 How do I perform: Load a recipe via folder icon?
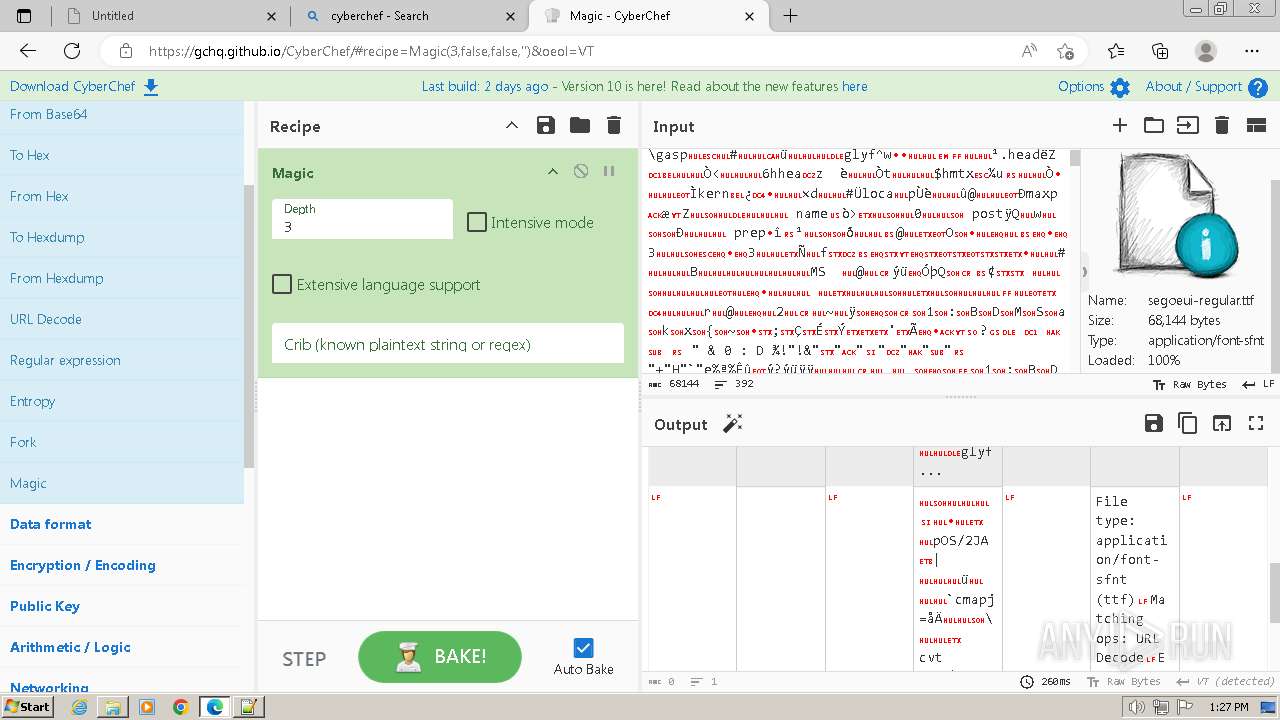point(580,125)
